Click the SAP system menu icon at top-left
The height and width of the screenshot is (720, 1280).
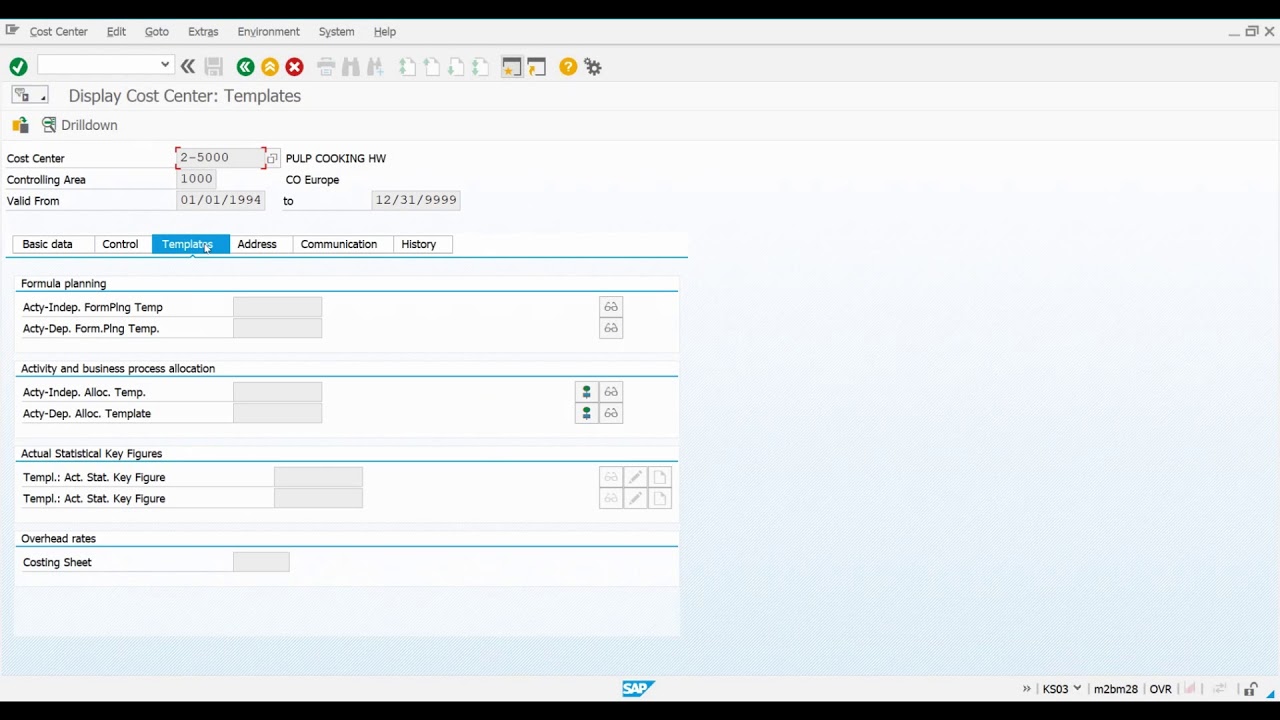(12, 31)
